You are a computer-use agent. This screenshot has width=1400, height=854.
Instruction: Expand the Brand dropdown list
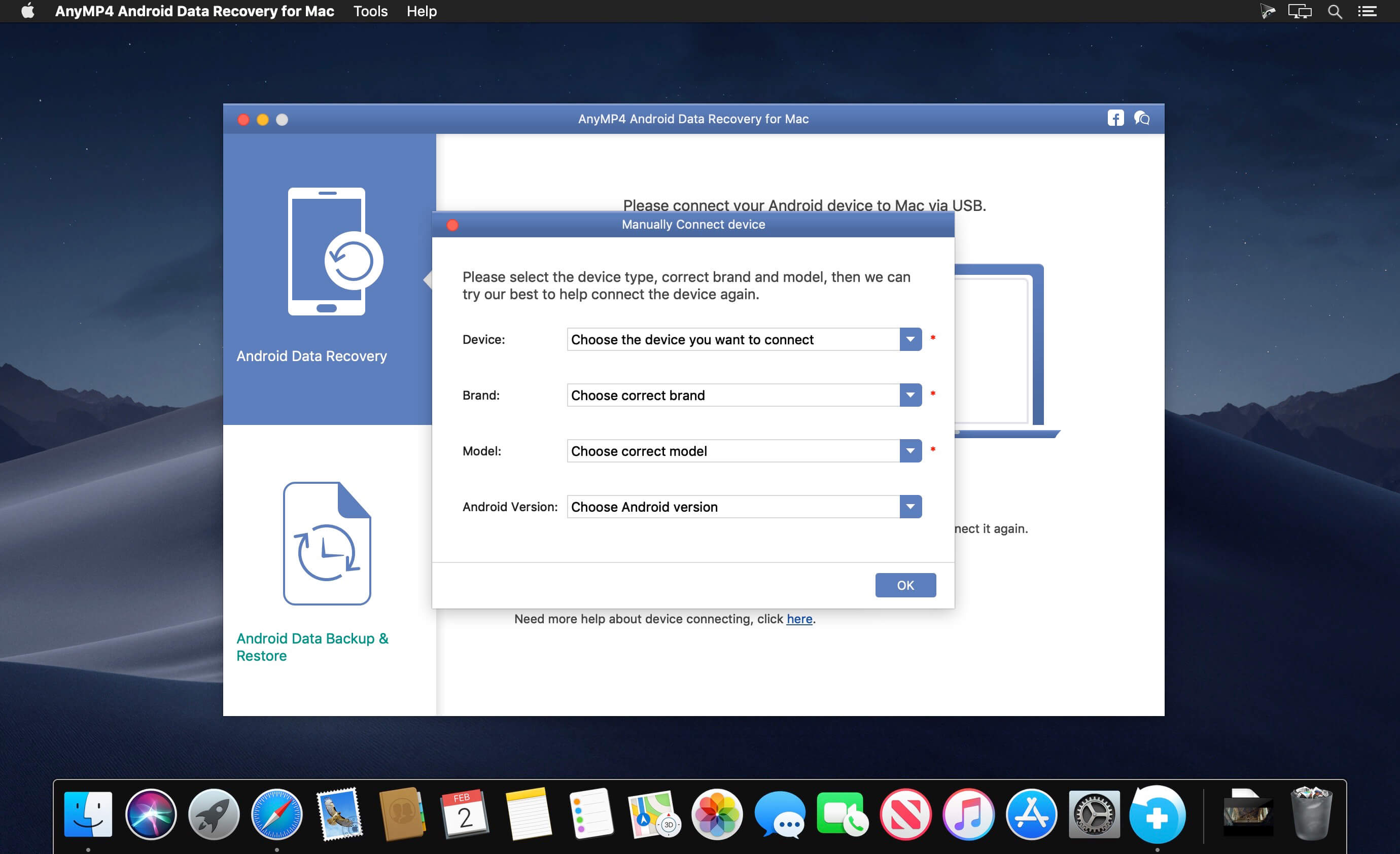coord(910,395)
